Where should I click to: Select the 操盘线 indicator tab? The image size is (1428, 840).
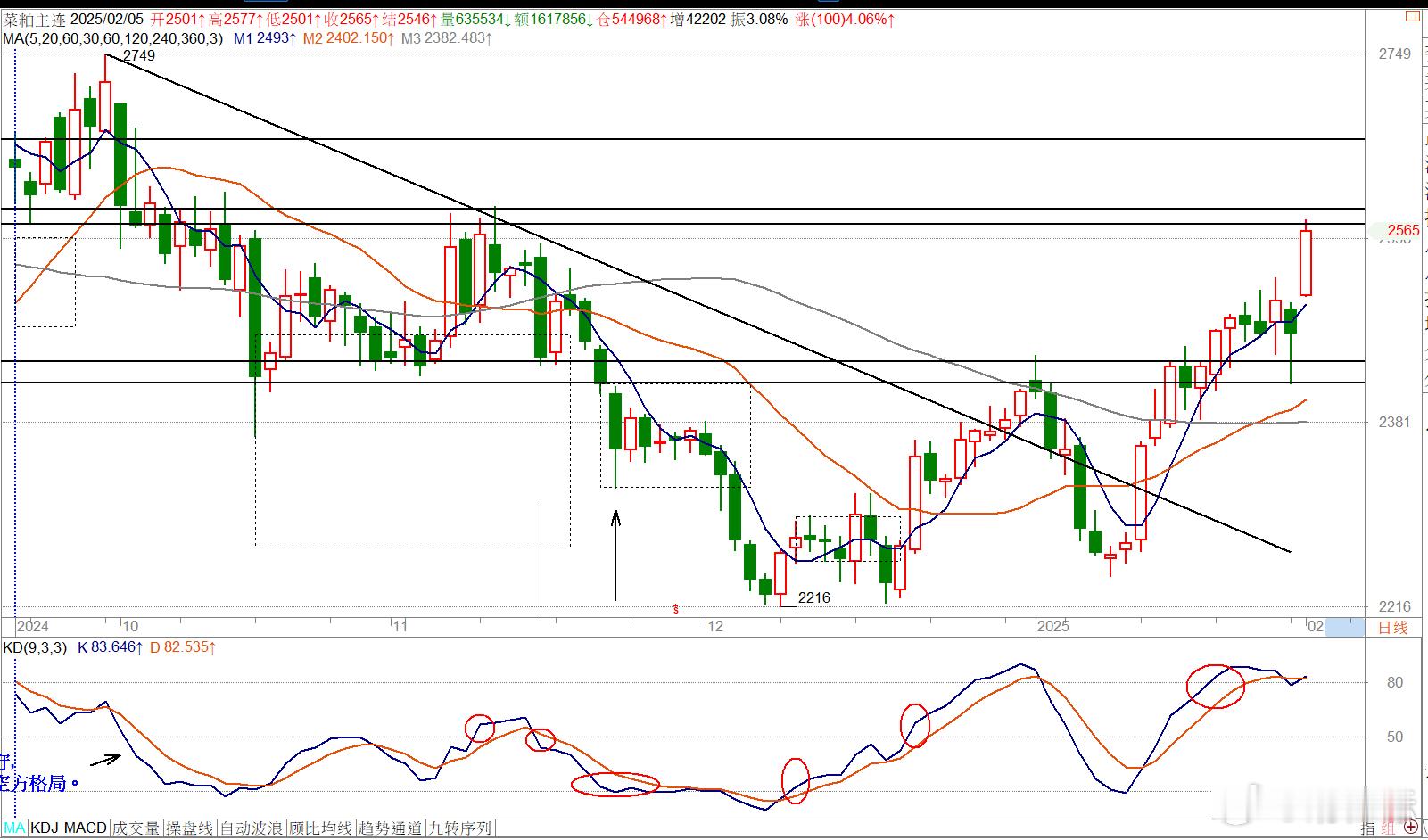coord(190,828)
